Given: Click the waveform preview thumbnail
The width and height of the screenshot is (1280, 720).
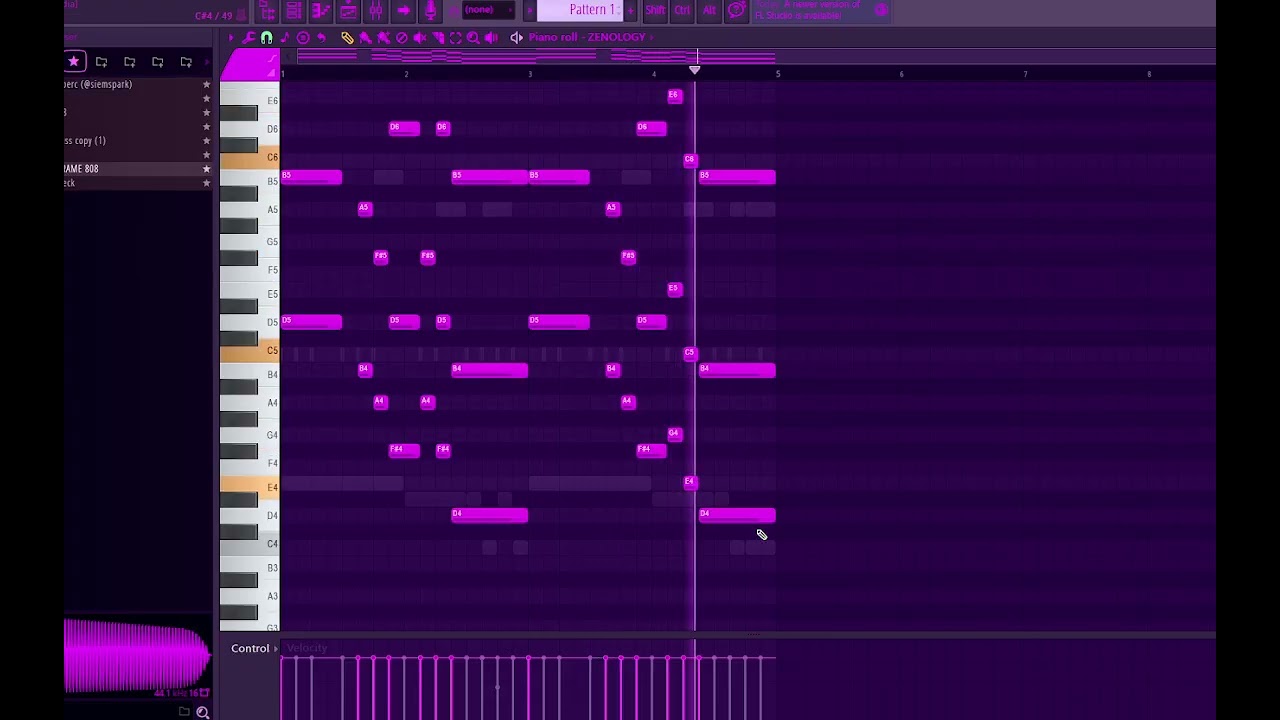Looking at the screenshot, I should pos(138,656).
